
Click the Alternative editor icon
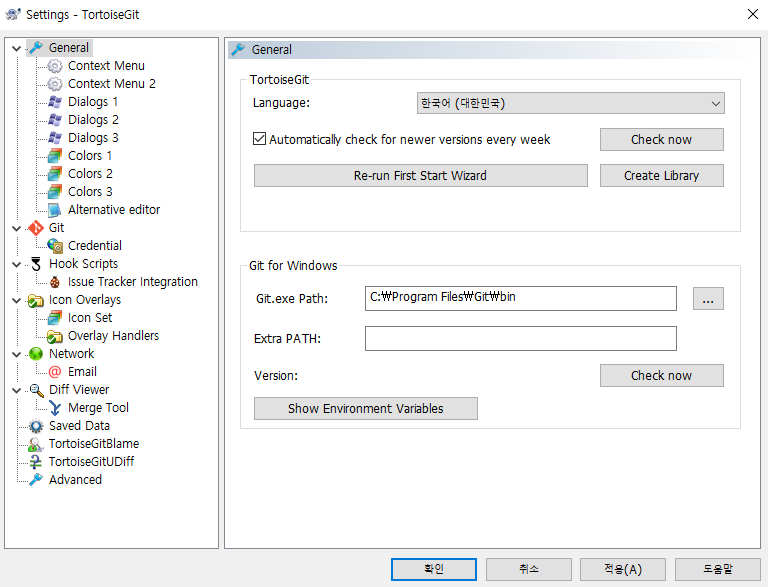point(55,210)
